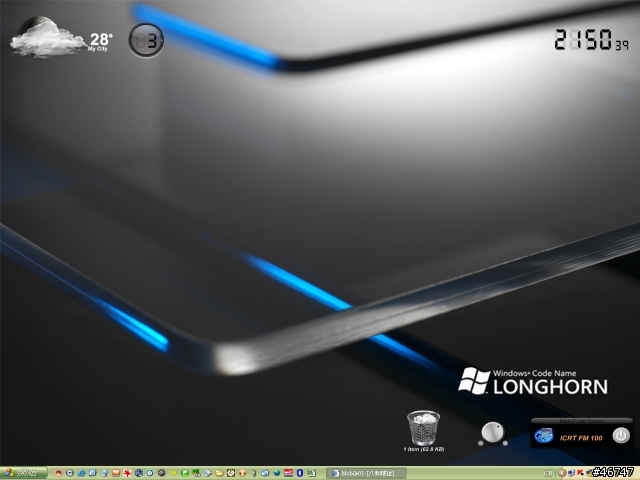Expand hidden tray icons with round arrow
This screenshot has height=480, width=640.
point(562,473)
